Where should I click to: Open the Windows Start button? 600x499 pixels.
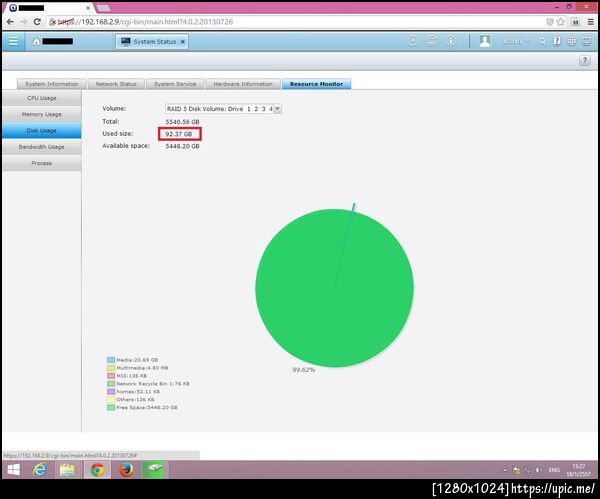[14, 470]
